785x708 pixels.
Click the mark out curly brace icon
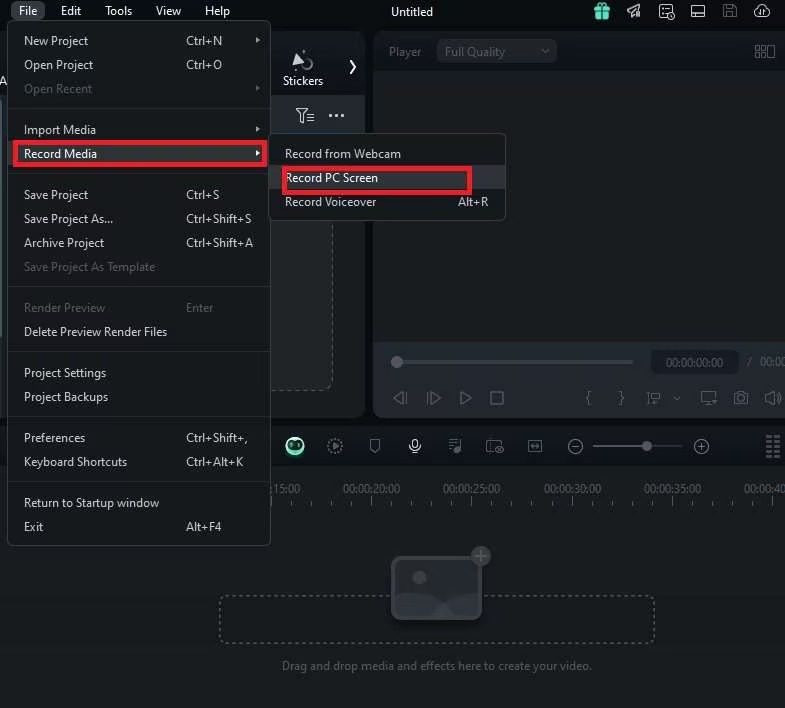point(621,398)
